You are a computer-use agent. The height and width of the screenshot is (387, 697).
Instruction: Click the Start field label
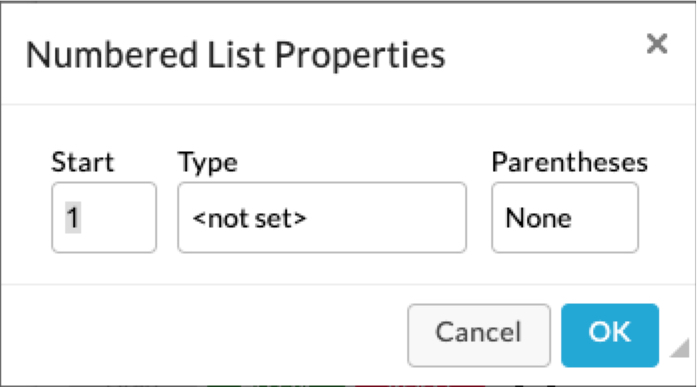coord(83,162)
